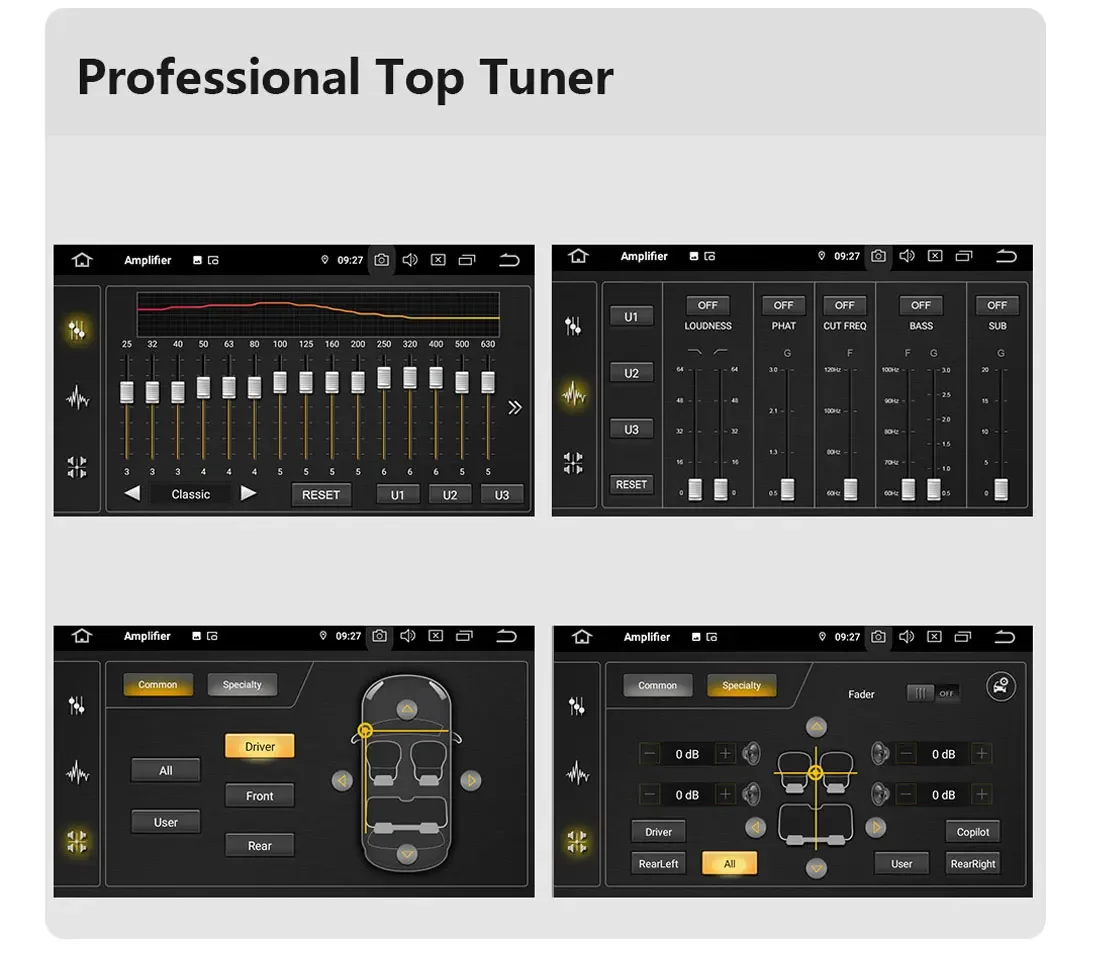Decrease front-left speaker dB with minus
Image resolution: width=1112 pixels, height=961 pixels.
tap(650, 753)
